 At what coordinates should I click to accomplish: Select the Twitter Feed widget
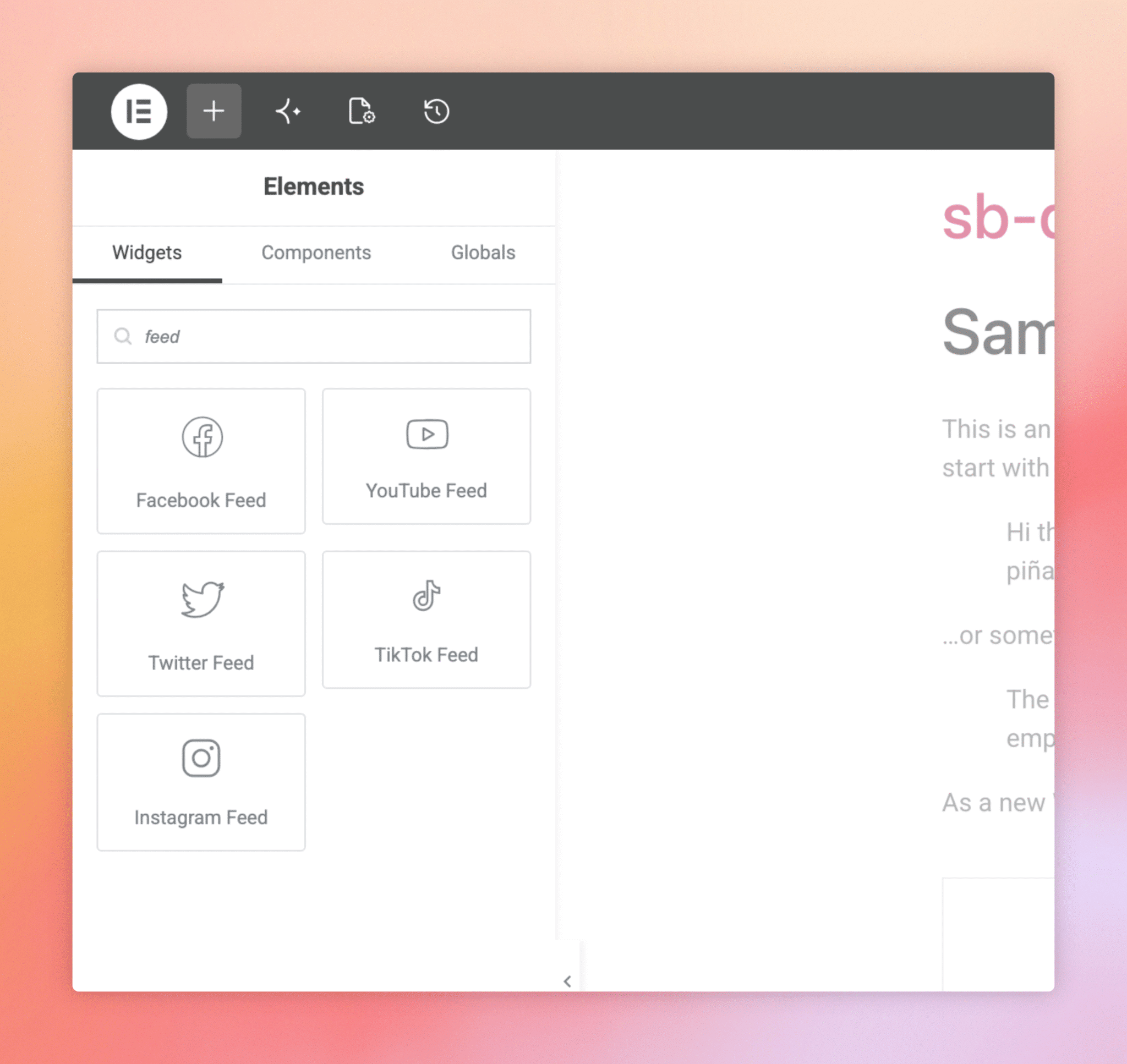[x=201, y=623]
